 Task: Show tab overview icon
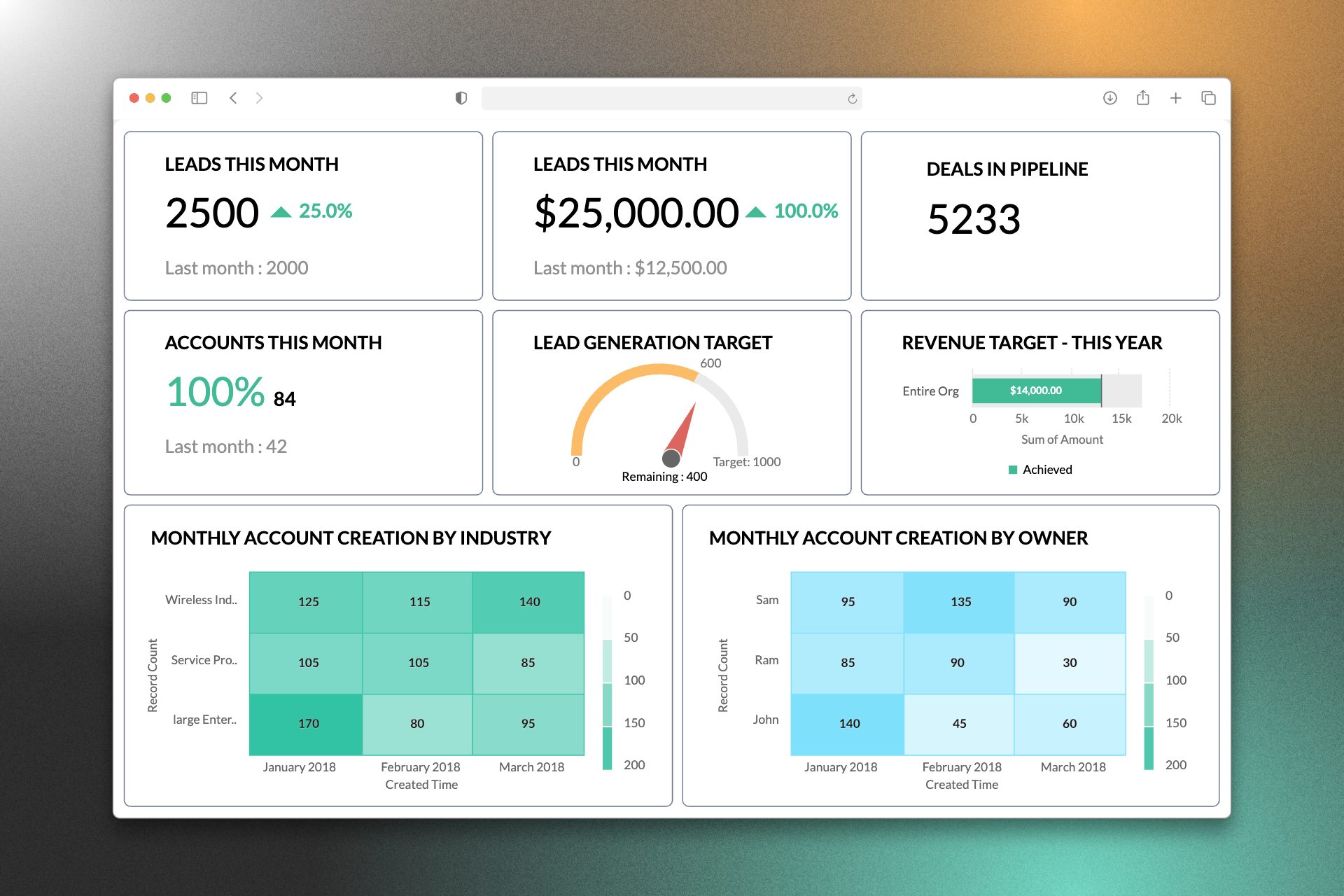1209,98
